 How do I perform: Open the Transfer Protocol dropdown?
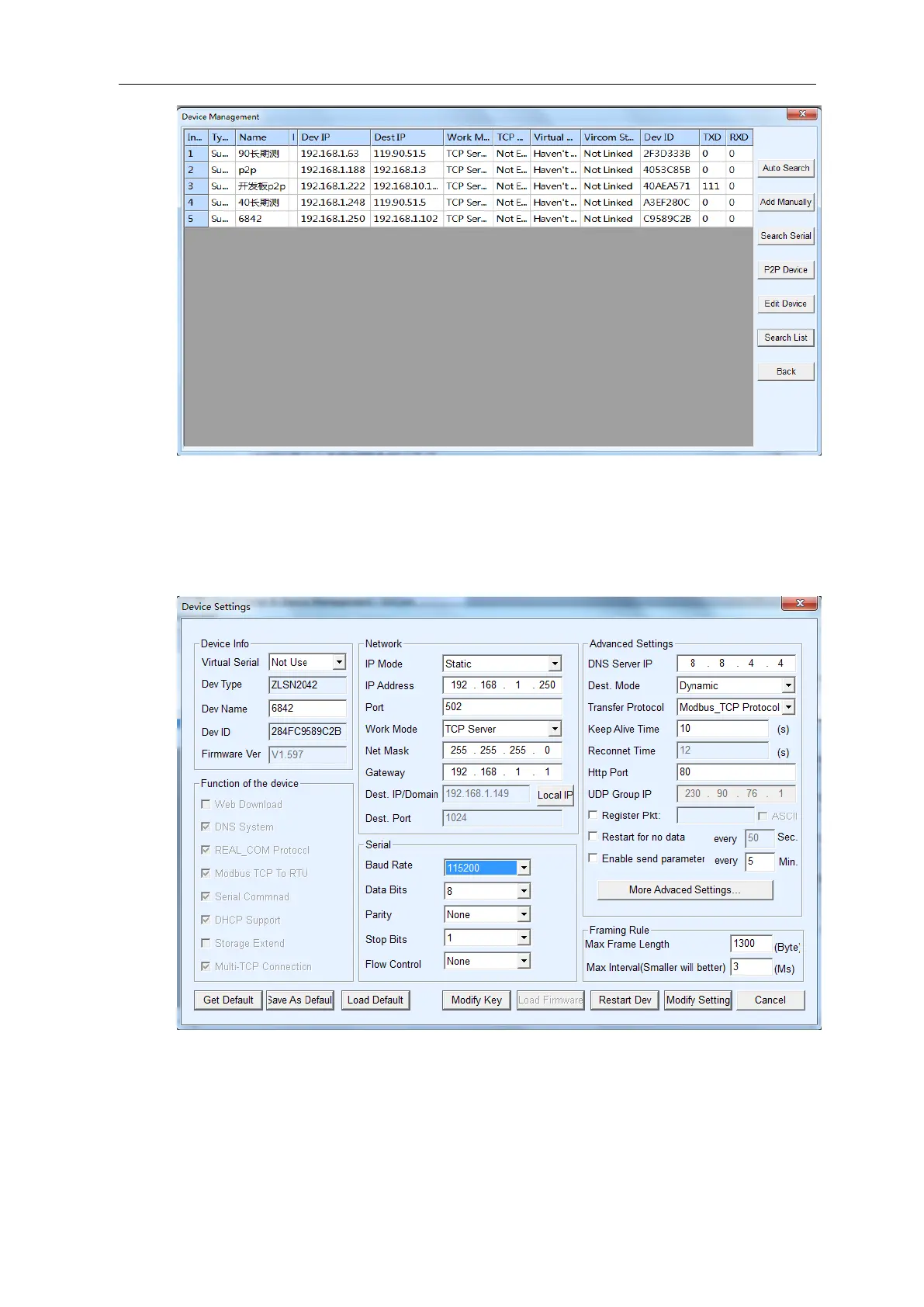(x=788, y=707)
